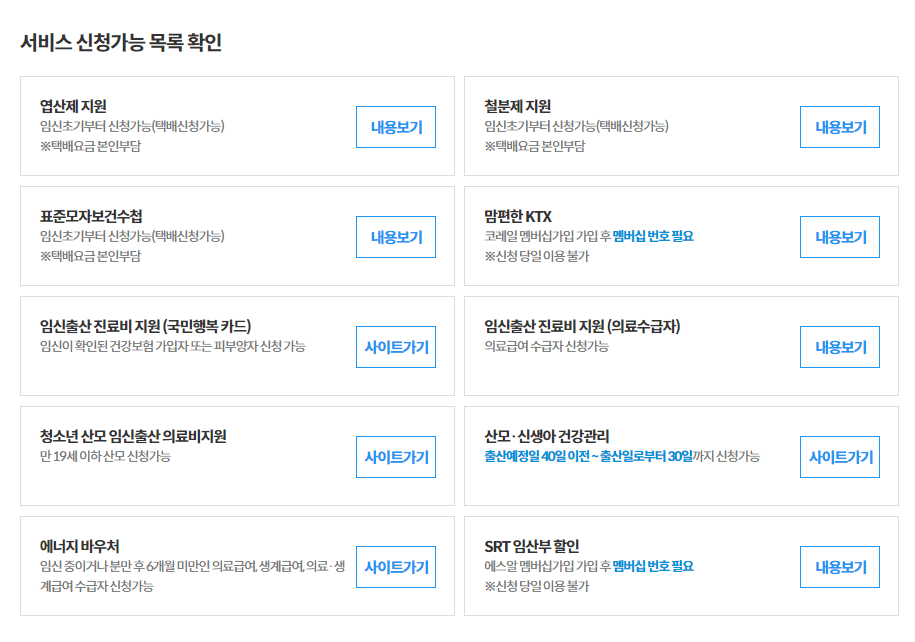Image resolution: width=915 pixels, height=642 pixels.
Task: Click the 멤버십 번호 필요 text in KTX card
Action: point(652,235)
